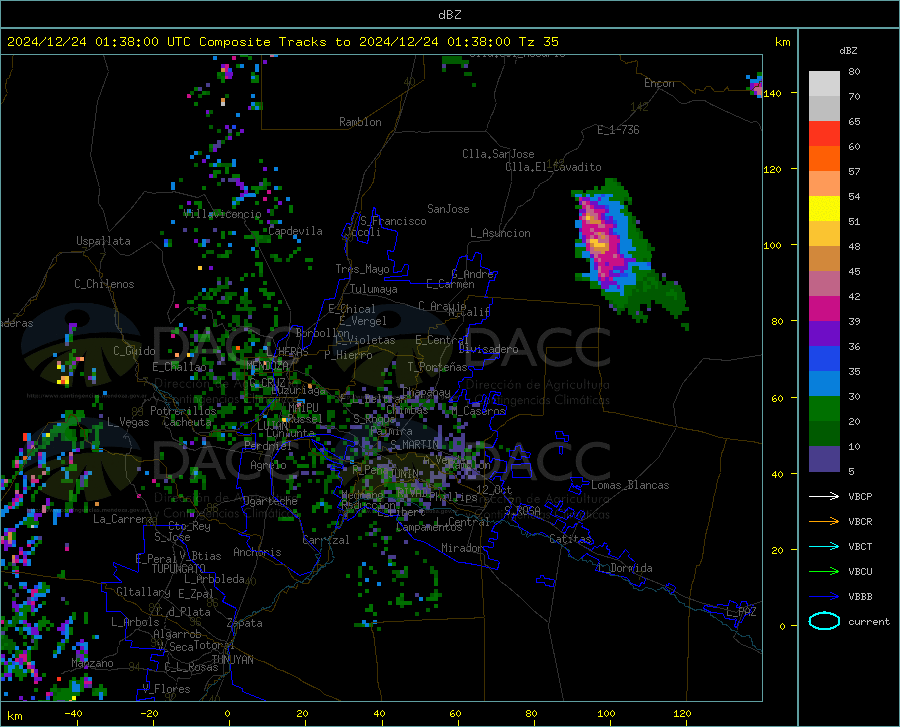Click the Potrerillos map label
900x727 pixels.
coord(183,411)
